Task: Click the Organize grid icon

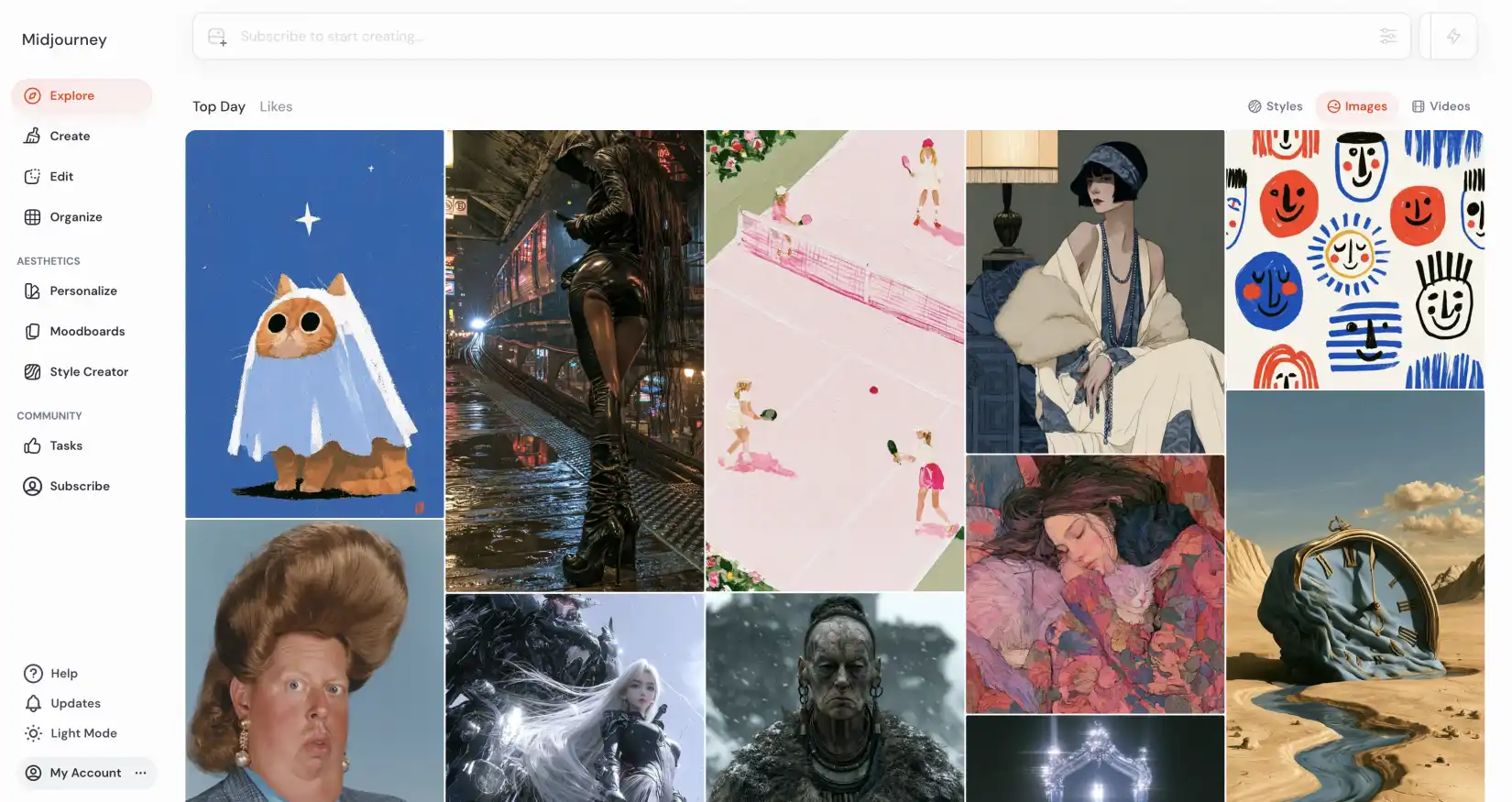Action: (32, 217)
